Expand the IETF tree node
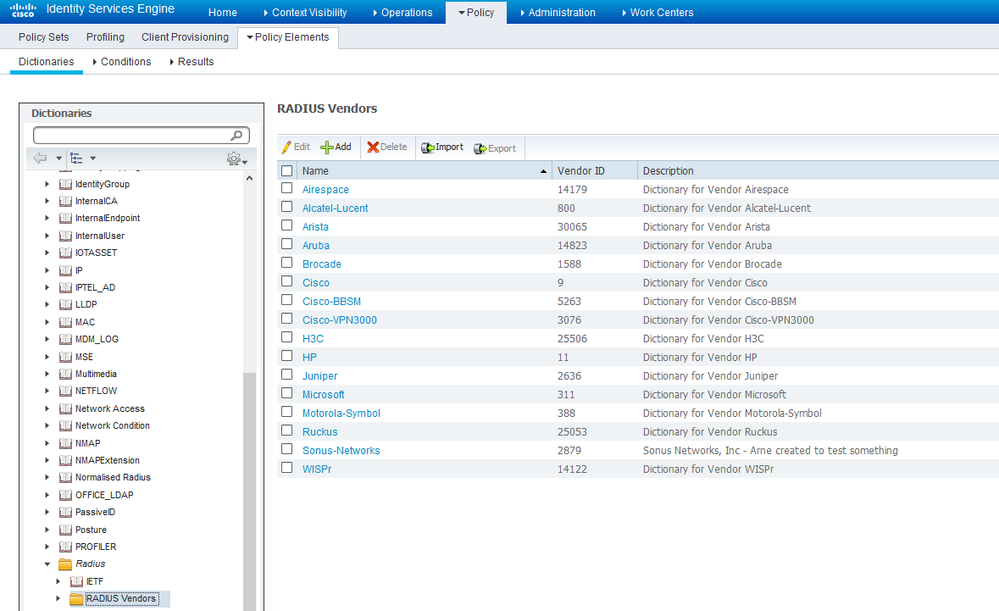This screenshot has height=611, width=999. point(59,581)
